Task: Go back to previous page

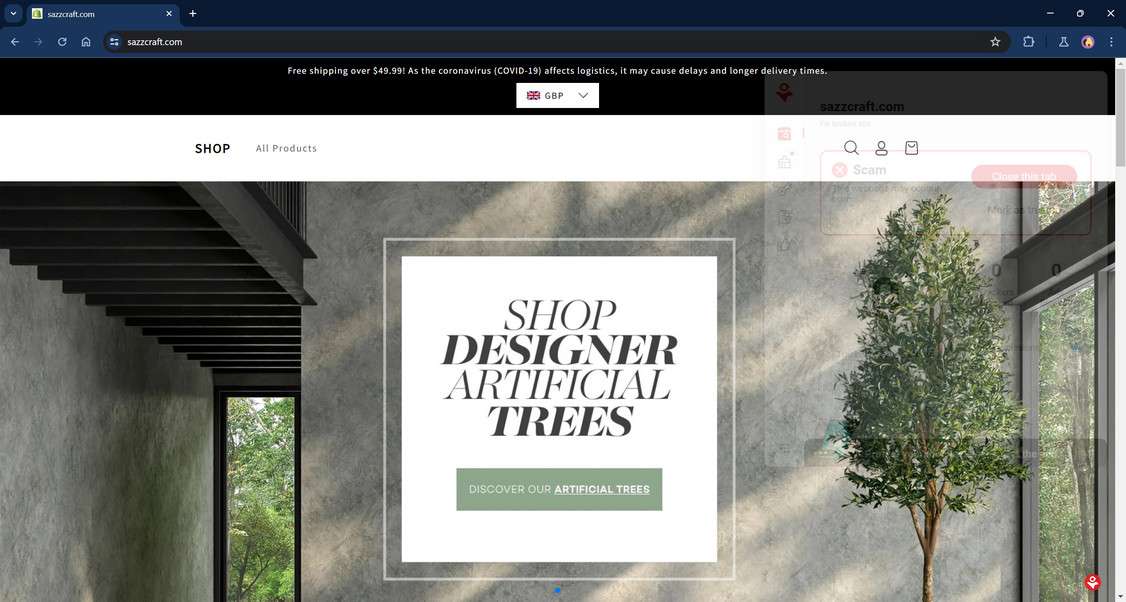Action: tap(15, 42)
